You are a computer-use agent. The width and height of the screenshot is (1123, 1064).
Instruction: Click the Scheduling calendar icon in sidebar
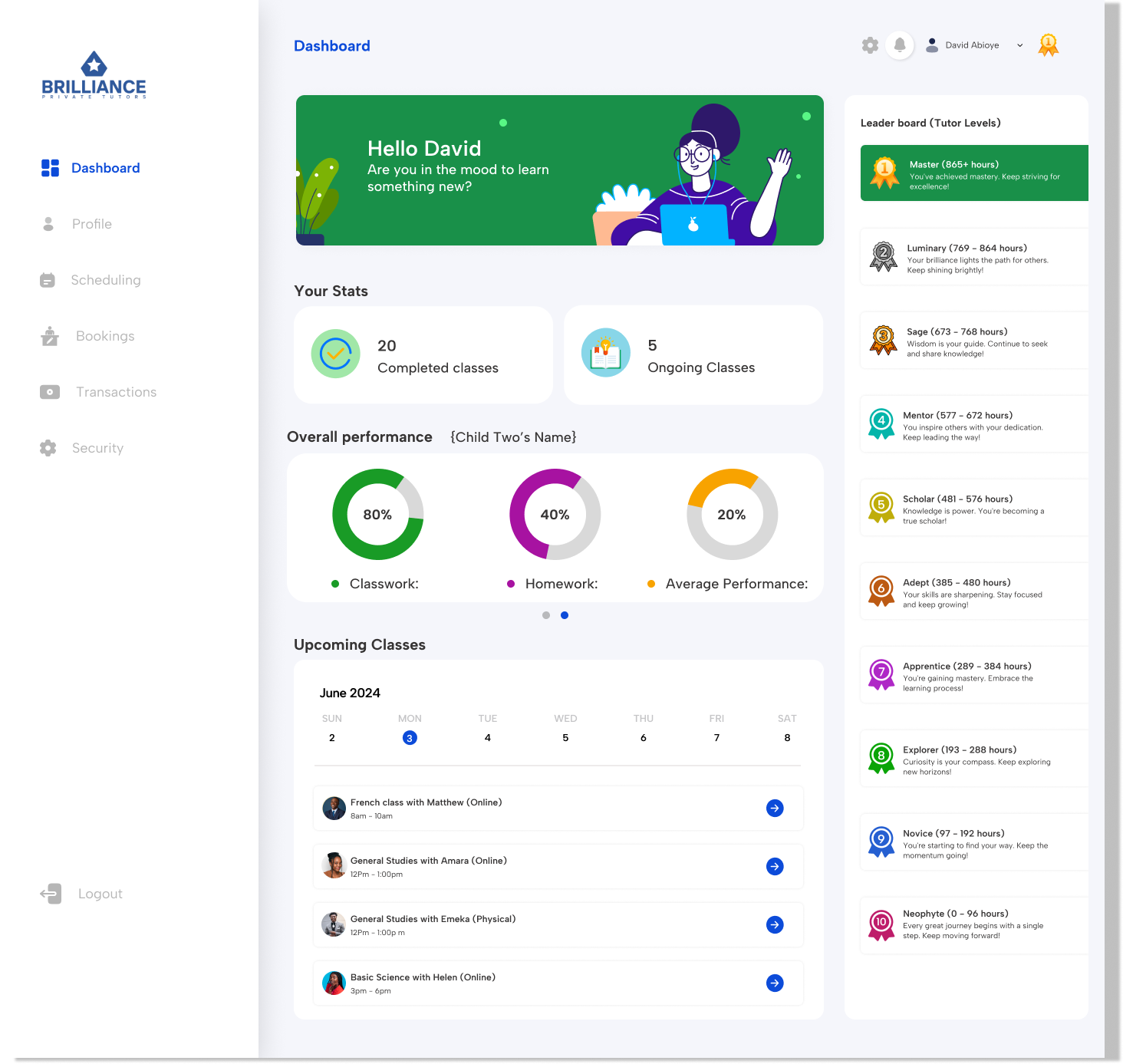(48, 280)
